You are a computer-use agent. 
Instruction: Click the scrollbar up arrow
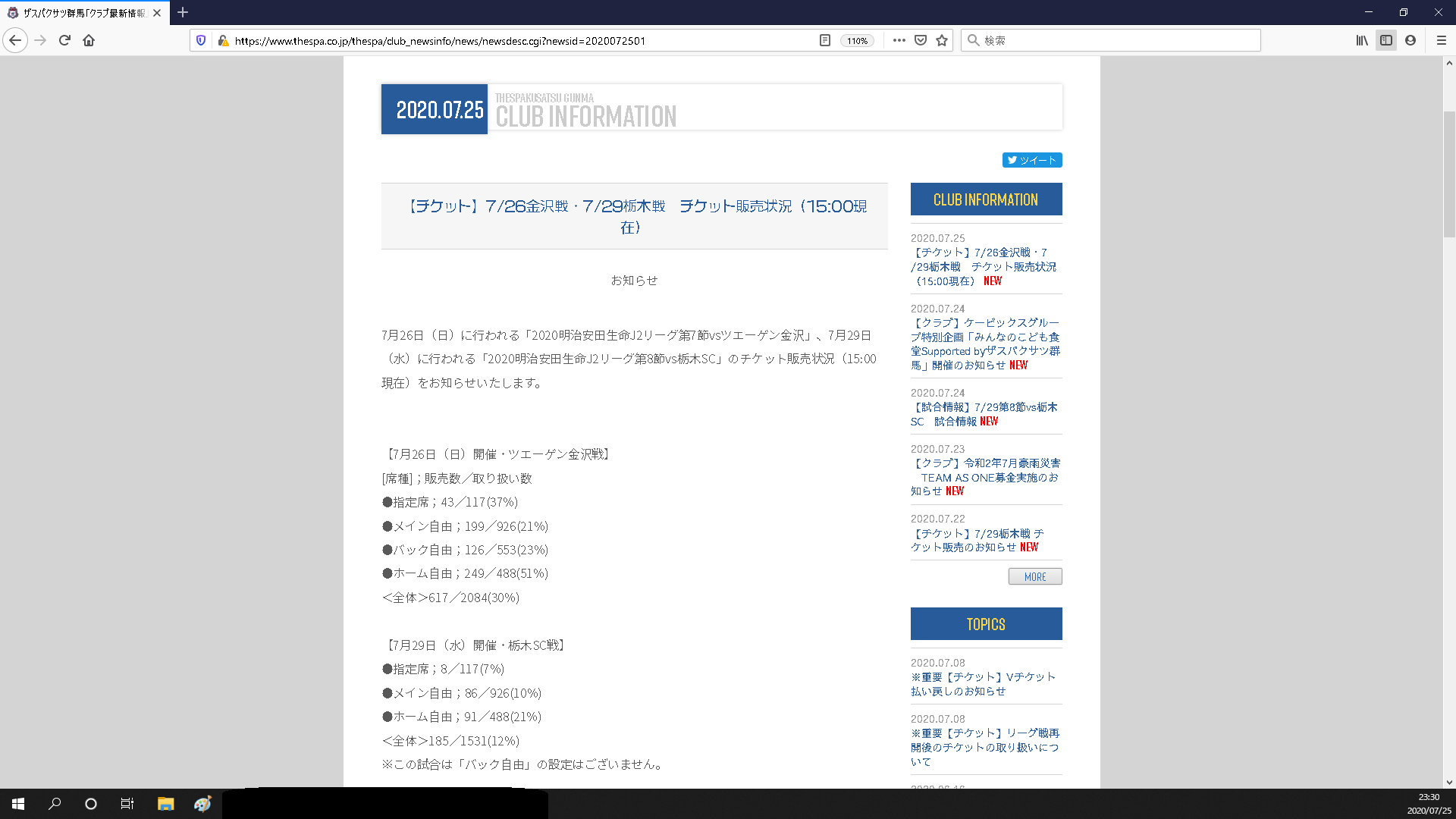tap(1449, 63)
